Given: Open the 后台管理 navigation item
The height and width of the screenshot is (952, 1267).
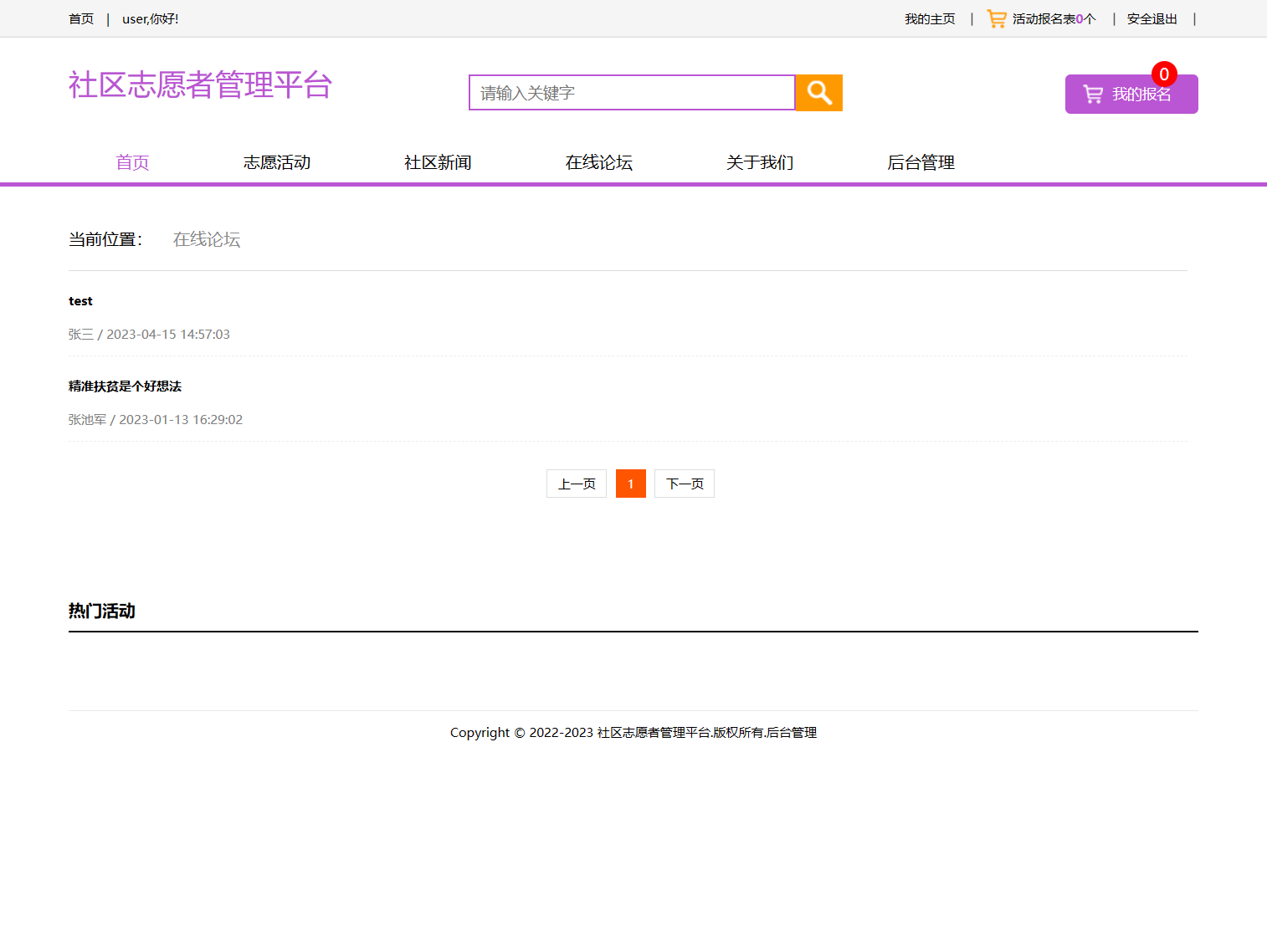Looking at the screenshot, I should pos(921,162).
